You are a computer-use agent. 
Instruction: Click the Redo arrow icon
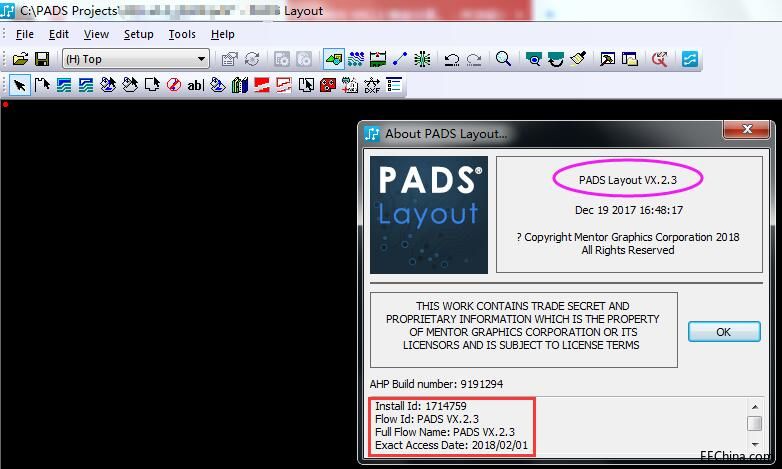click(x=474, y=59)
